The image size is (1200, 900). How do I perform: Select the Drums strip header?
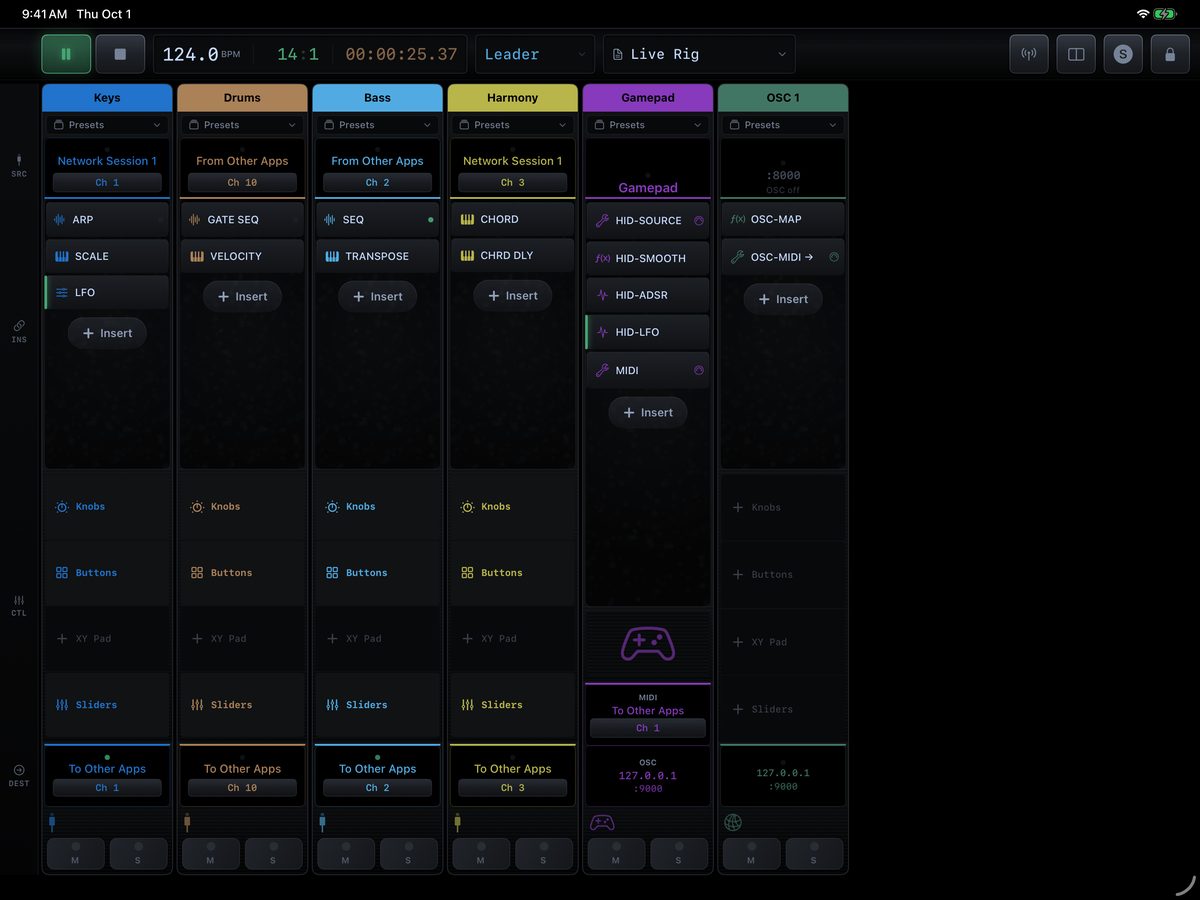pos(242,98)
